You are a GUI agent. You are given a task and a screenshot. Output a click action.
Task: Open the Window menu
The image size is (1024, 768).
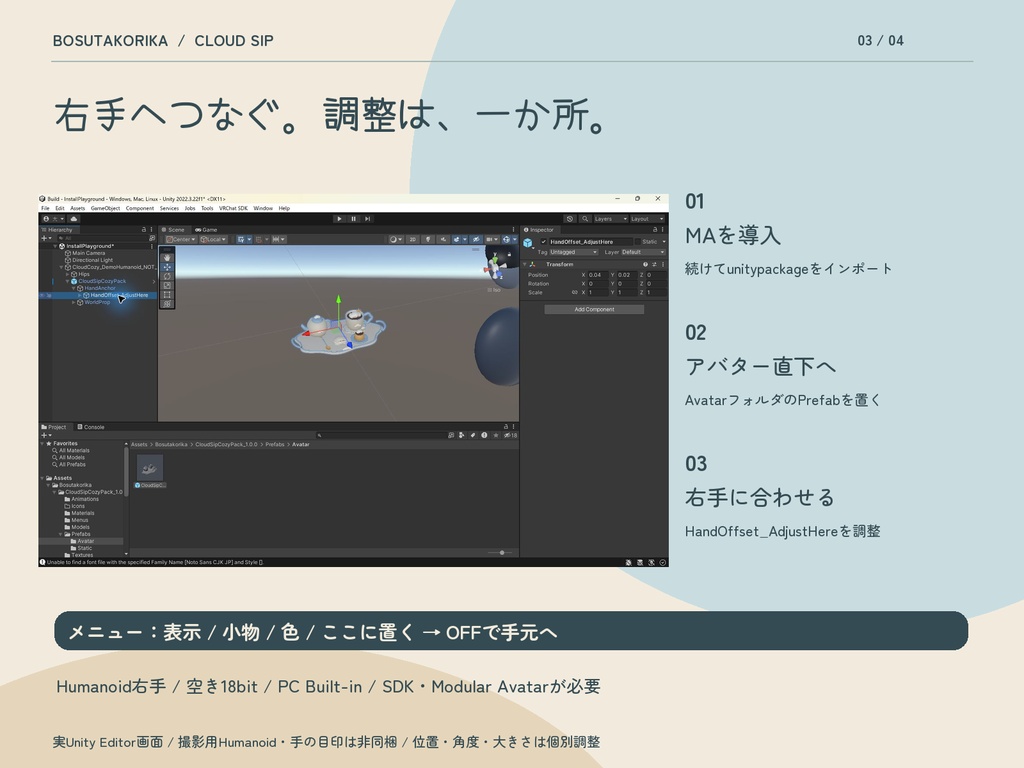point(263,208)
